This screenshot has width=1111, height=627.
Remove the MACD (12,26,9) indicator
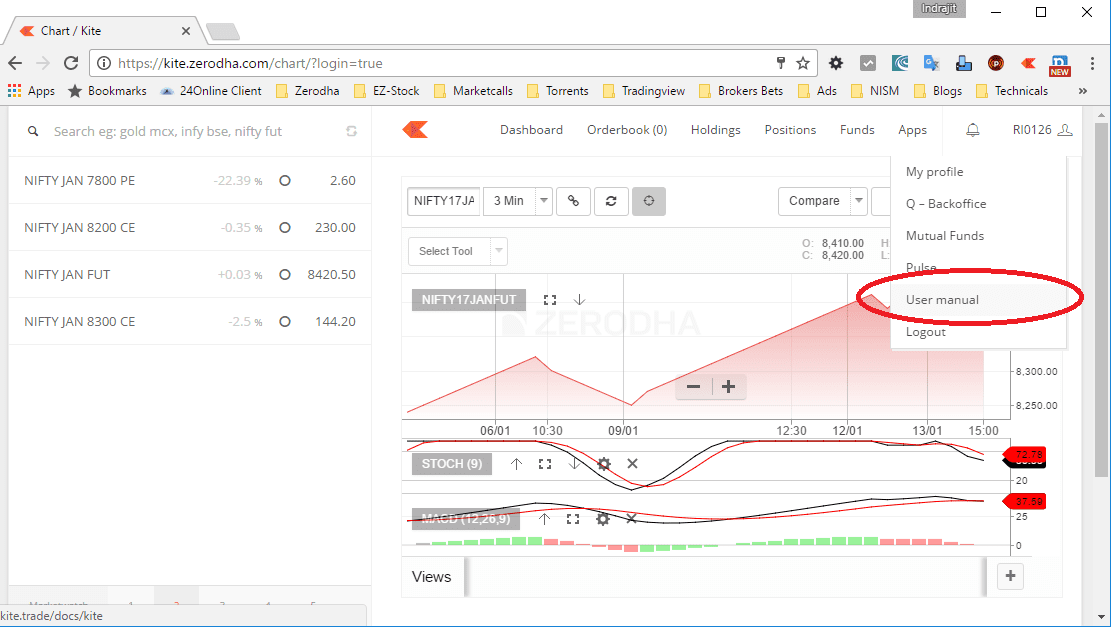point(631,519)
